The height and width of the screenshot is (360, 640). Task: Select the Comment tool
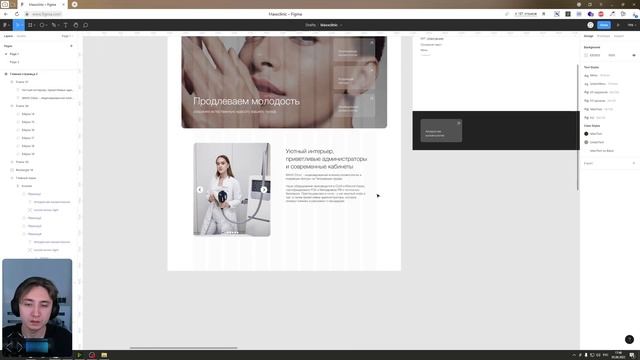pyautogui.click(x=86, y=25)
